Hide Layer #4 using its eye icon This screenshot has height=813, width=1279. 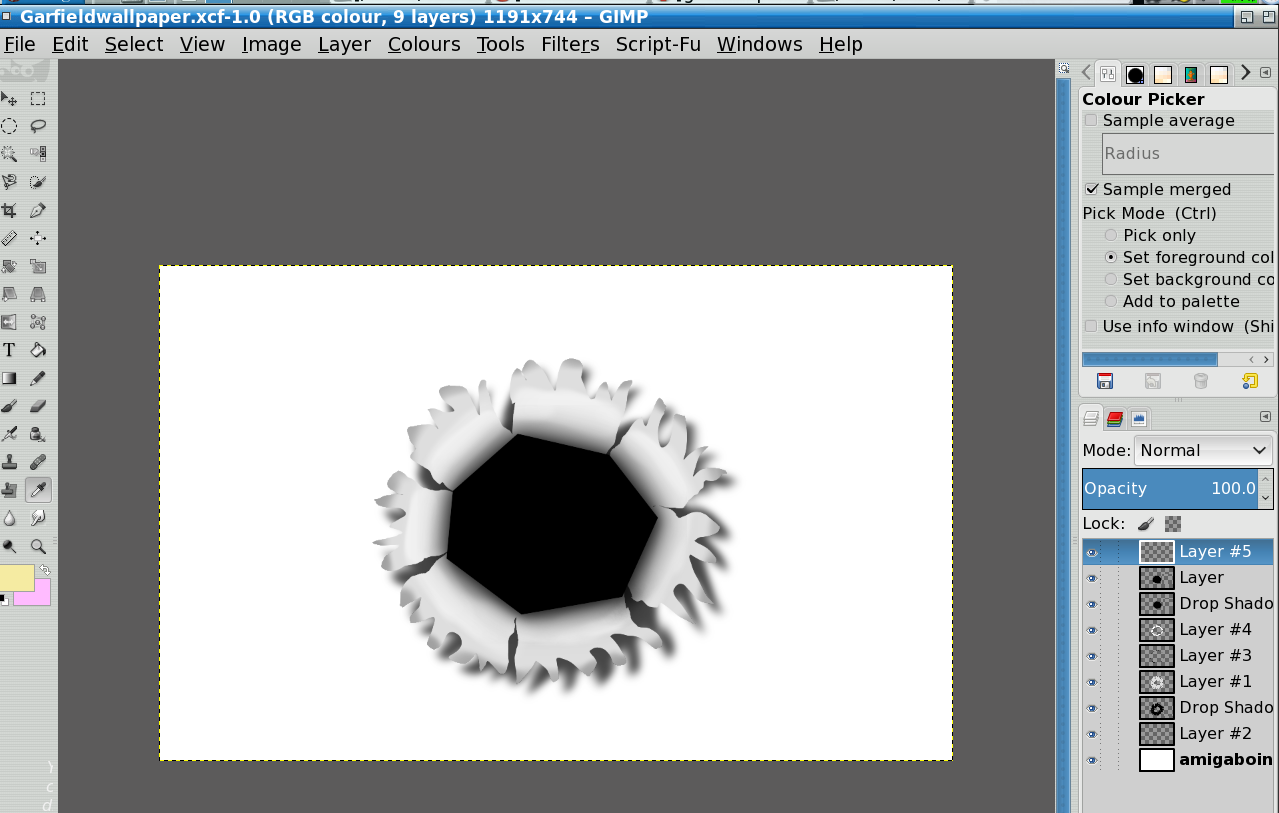point(1092,630)
